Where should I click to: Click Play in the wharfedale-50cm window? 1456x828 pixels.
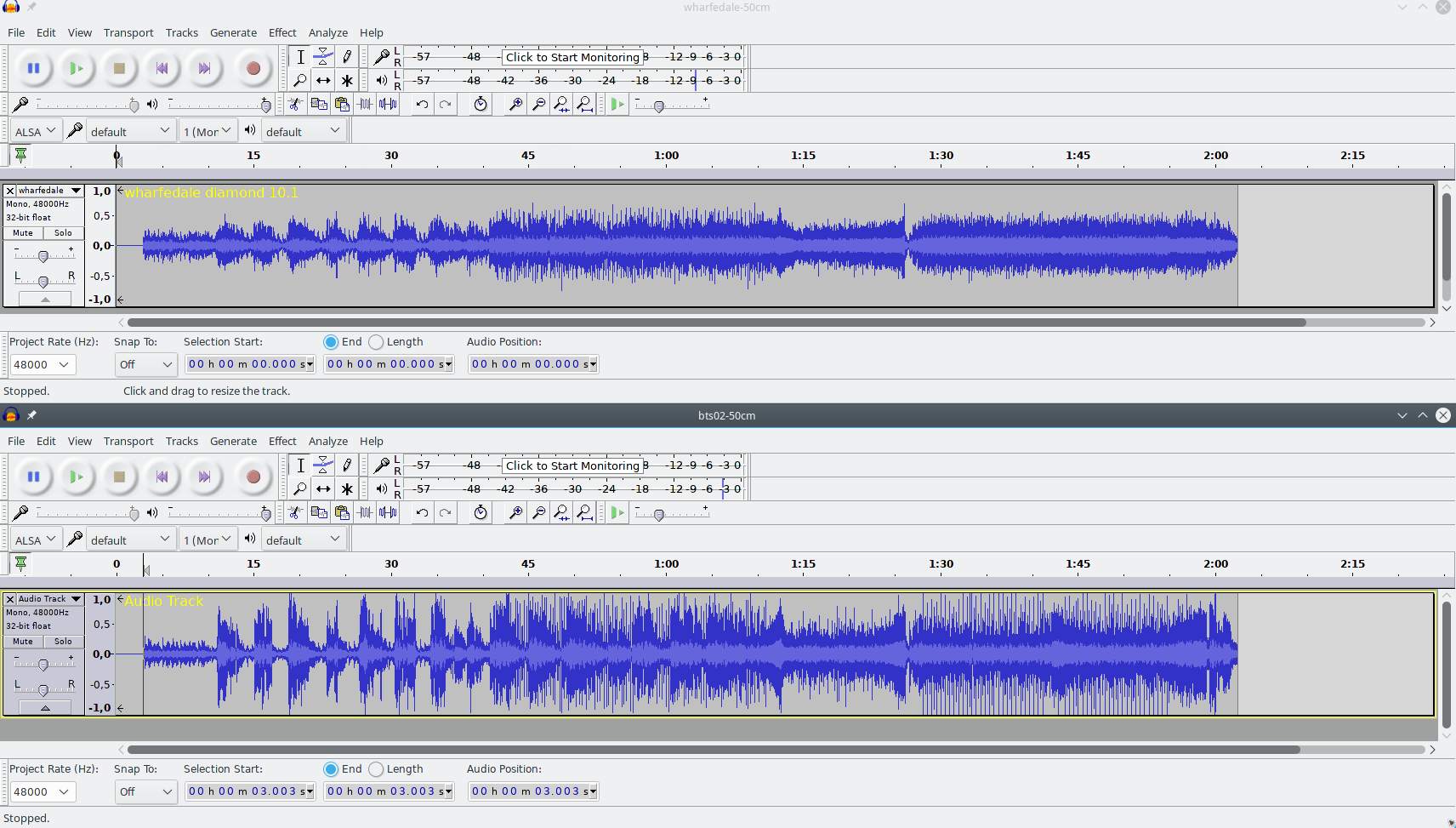[x=77, y=68]
